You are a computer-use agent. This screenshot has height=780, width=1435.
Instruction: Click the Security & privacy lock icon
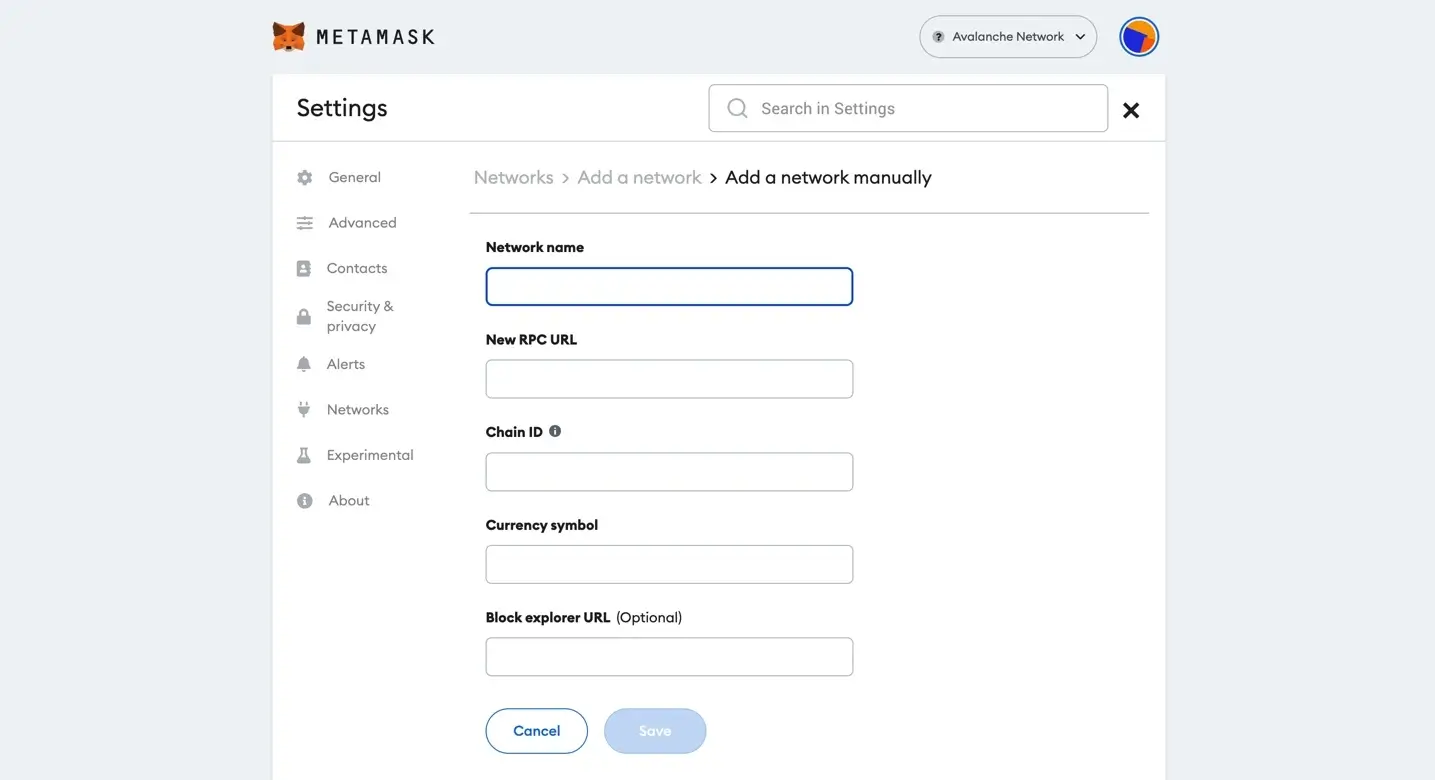pos(304,317)
